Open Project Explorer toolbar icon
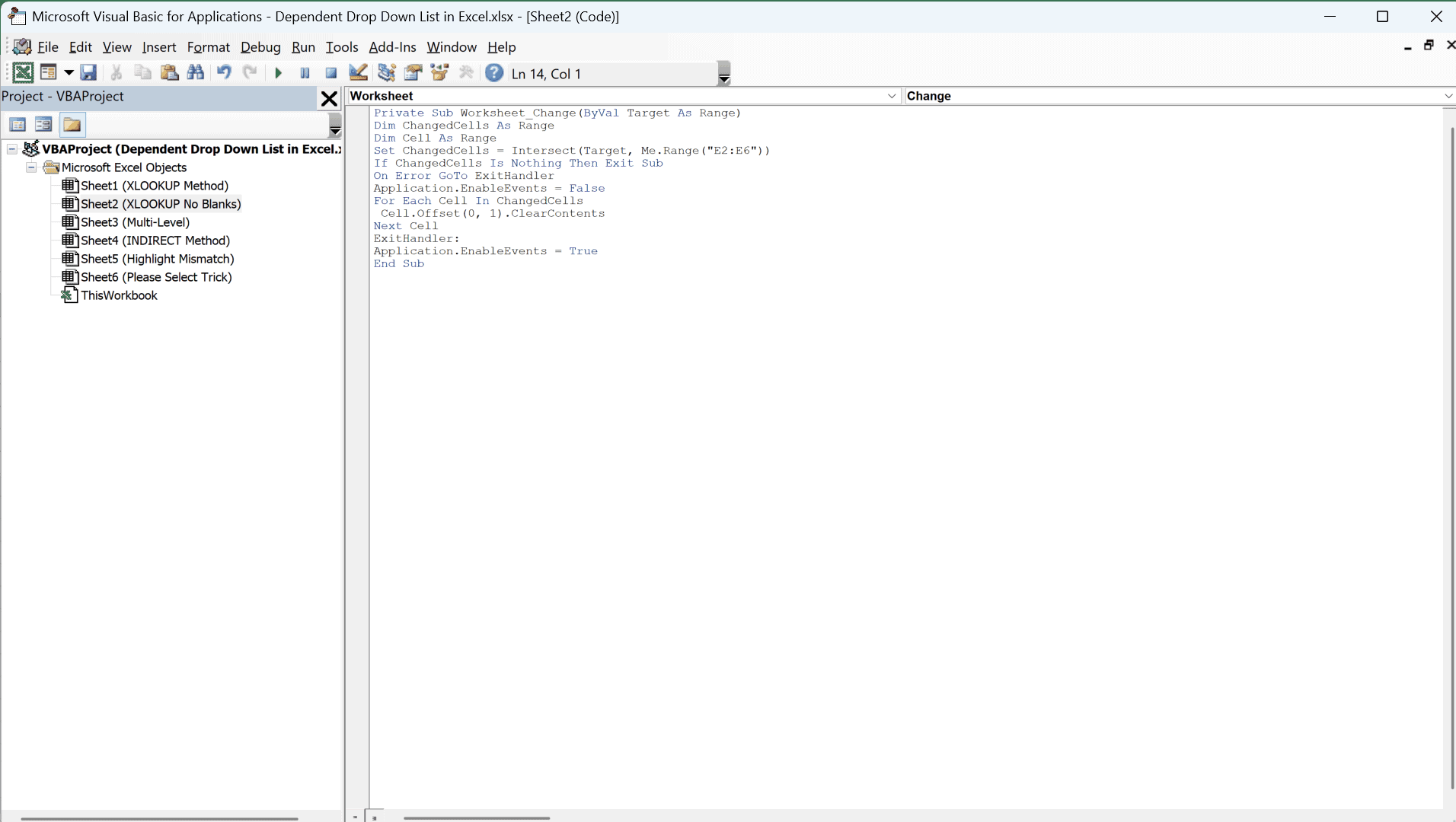This screenshot has height=822, width=1456. coord(387,73)
